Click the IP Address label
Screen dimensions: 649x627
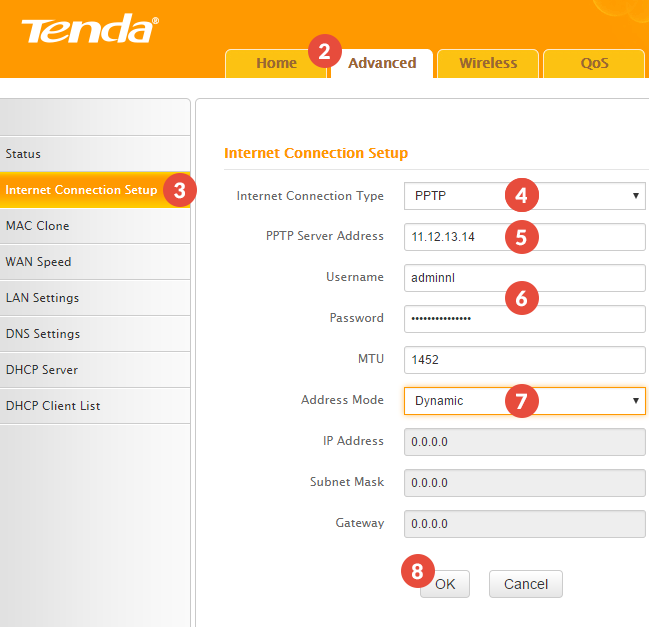click(353, 441)
